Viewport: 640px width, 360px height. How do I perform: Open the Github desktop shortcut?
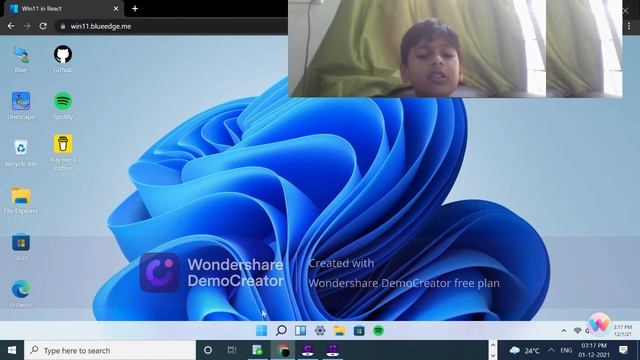tap(63, 59)
